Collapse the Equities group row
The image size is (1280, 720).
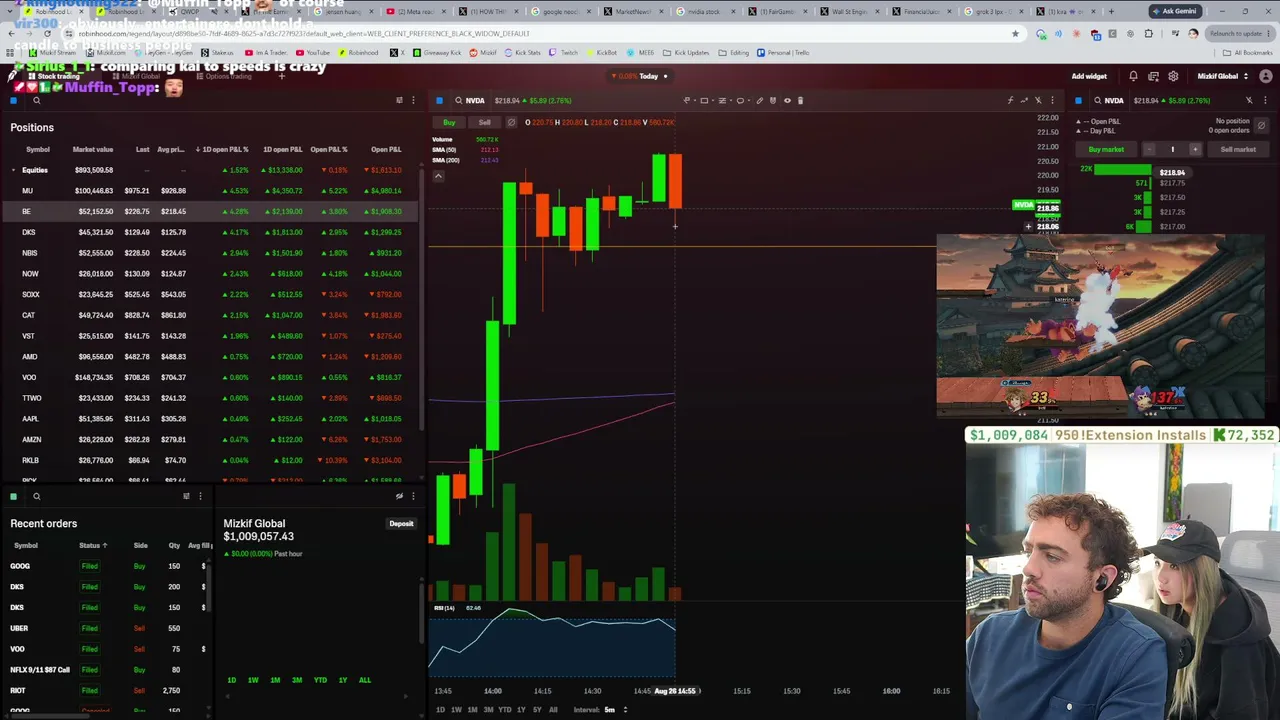pos(14,170)
